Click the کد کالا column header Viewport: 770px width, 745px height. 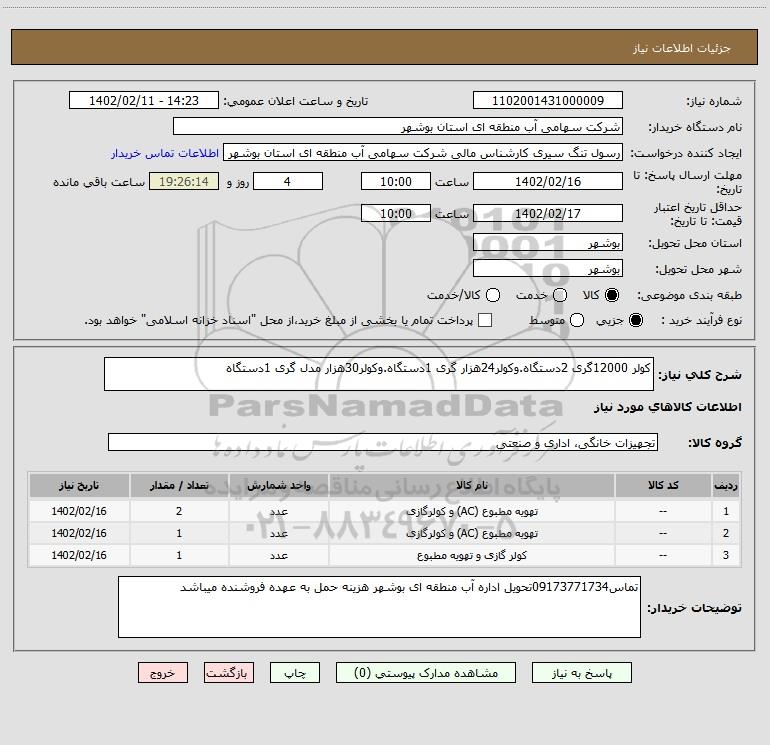click(x=663, y=485)
